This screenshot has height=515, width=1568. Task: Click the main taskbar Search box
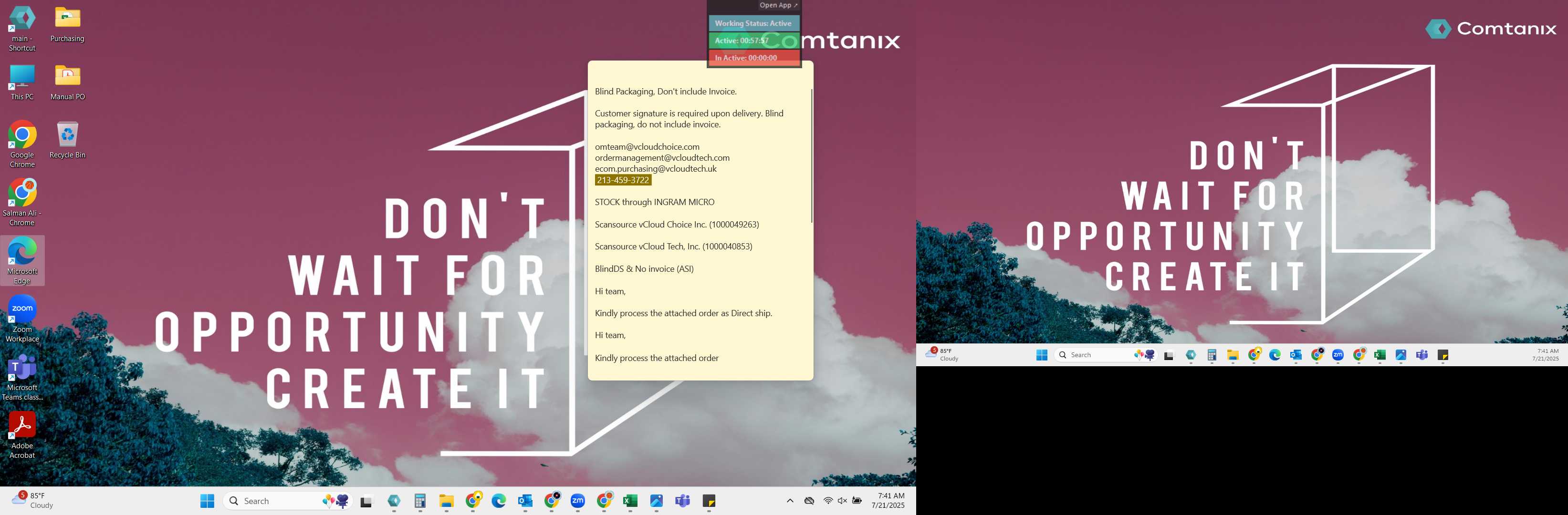click(288, 501)
